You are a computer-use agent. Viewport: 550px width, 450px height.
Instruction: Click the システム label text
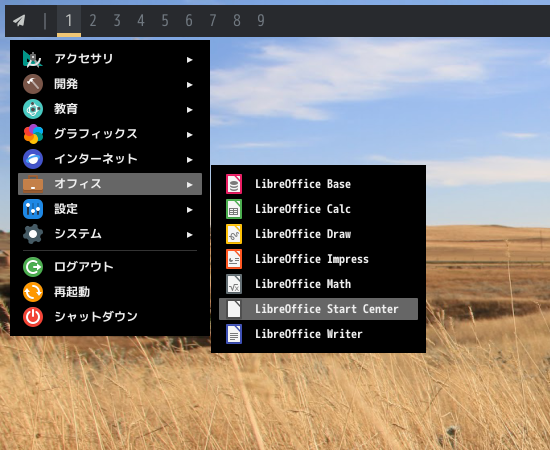click(x=78, y=234)
